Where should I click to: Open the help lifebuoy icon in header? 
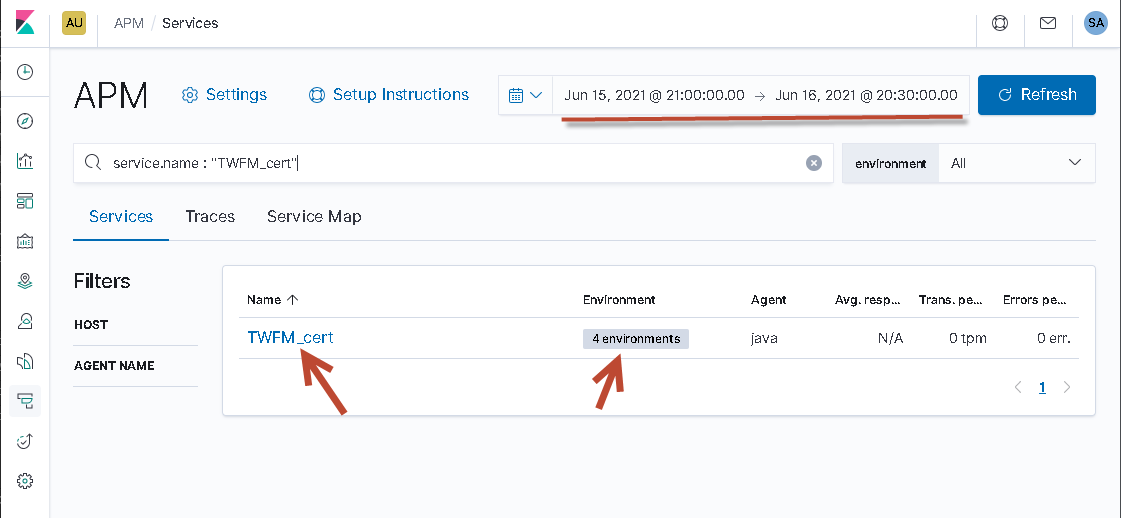tap(1000, 23)
